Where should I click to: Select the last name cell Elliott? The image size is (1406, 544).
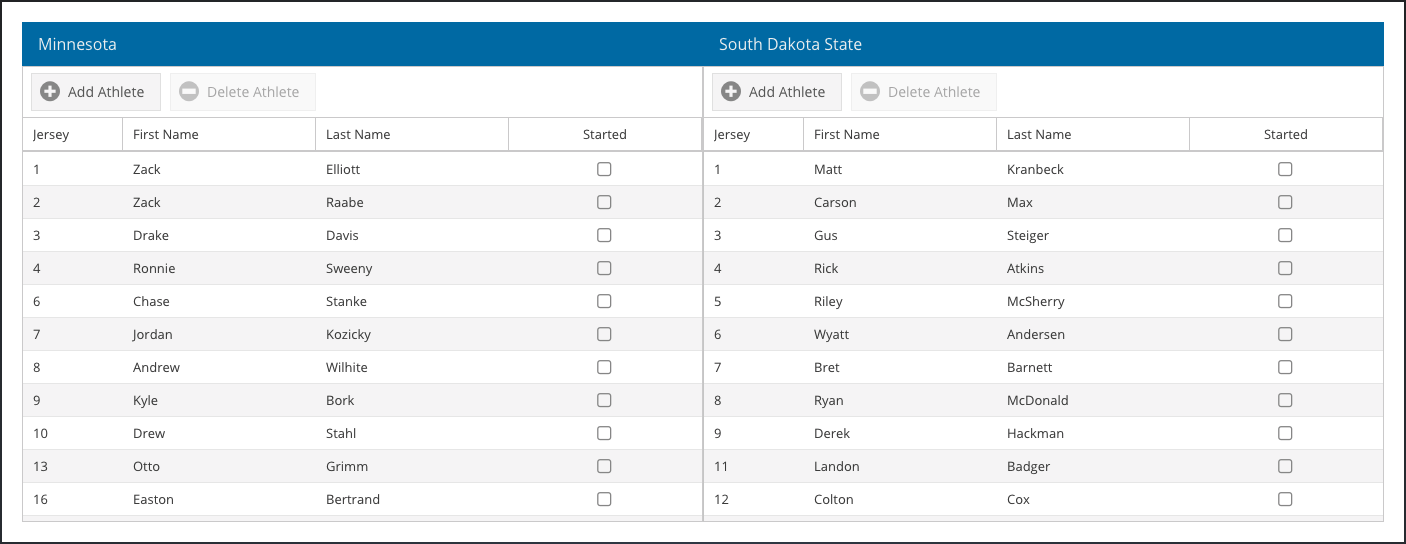[412, 169]
